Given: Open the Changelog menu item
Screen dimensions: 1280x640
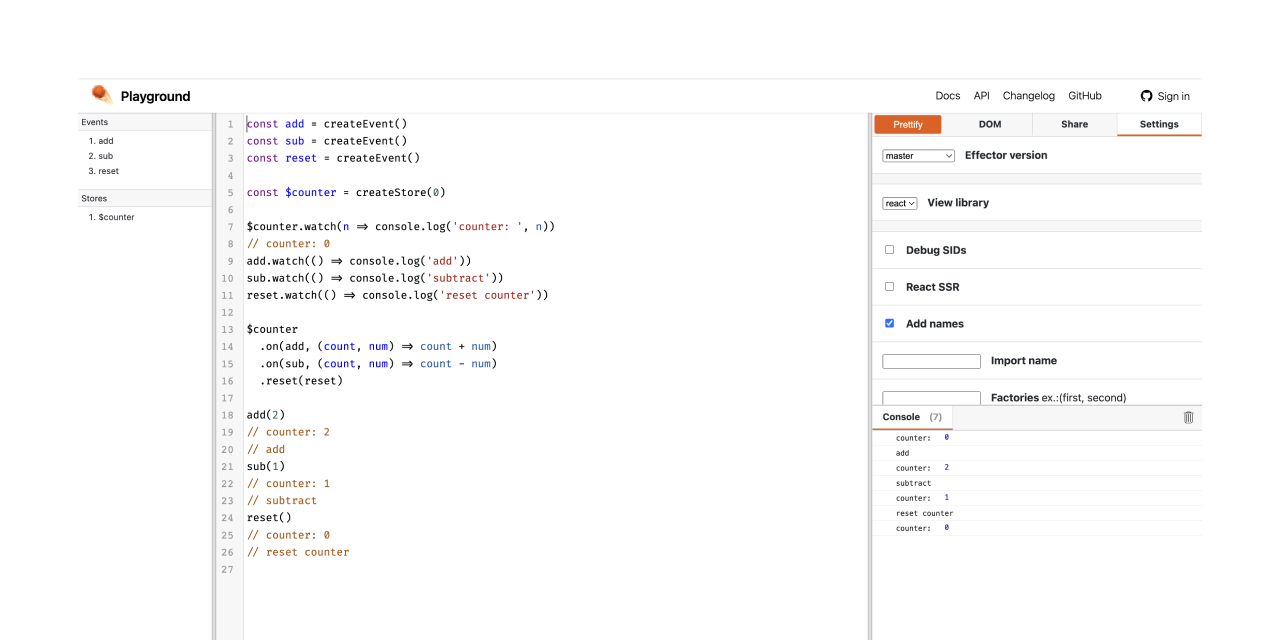Looking at the screenshot, I should pos(1028,95).
